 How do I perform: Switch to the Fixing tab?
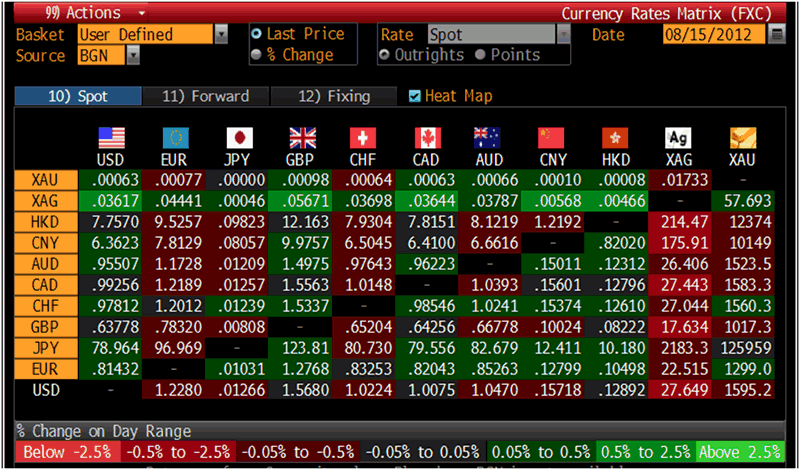coord(335,97)
